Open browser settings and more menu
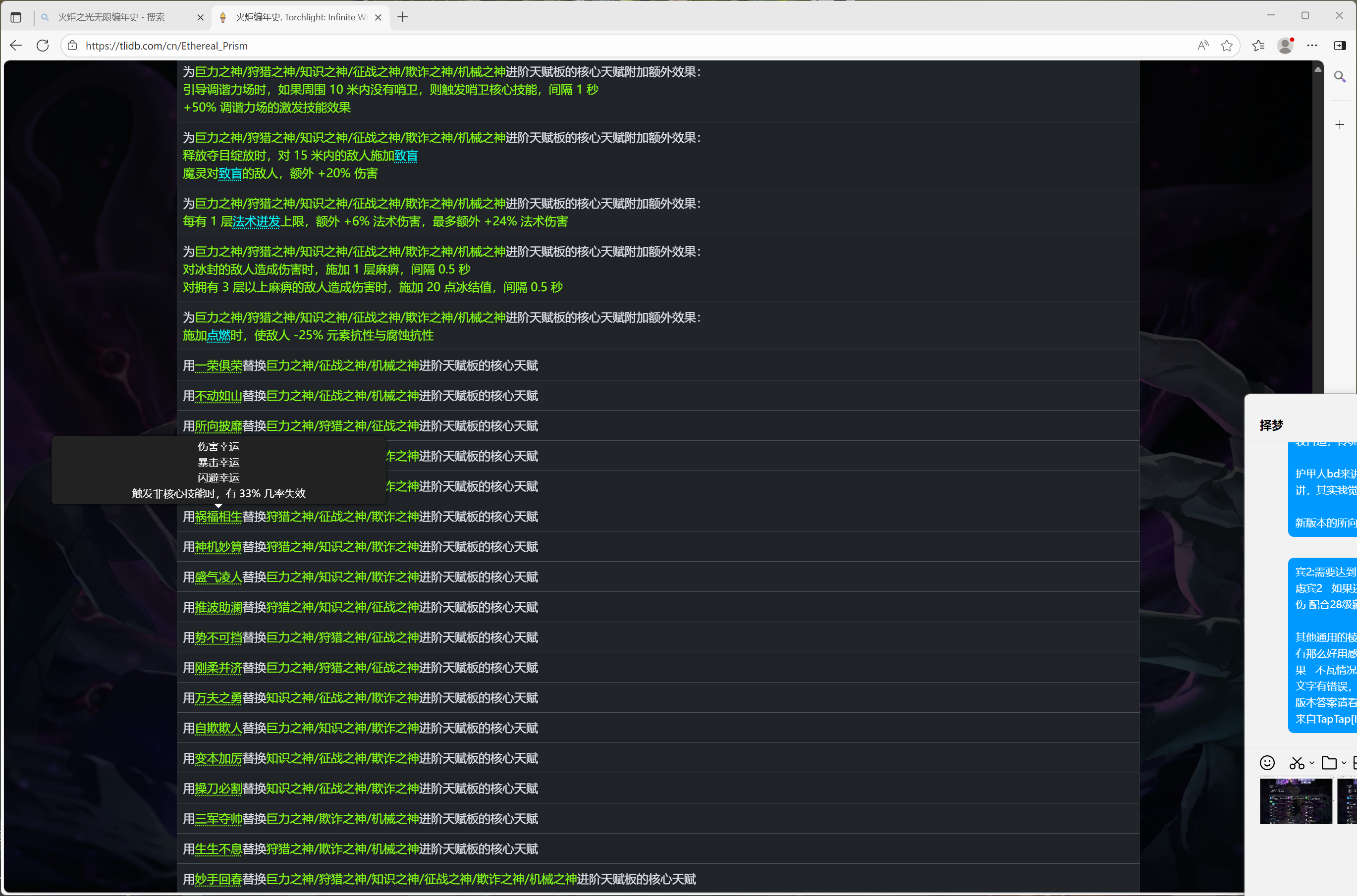Viewport: 1357px width, 896px height. [x=1312, y=46]
